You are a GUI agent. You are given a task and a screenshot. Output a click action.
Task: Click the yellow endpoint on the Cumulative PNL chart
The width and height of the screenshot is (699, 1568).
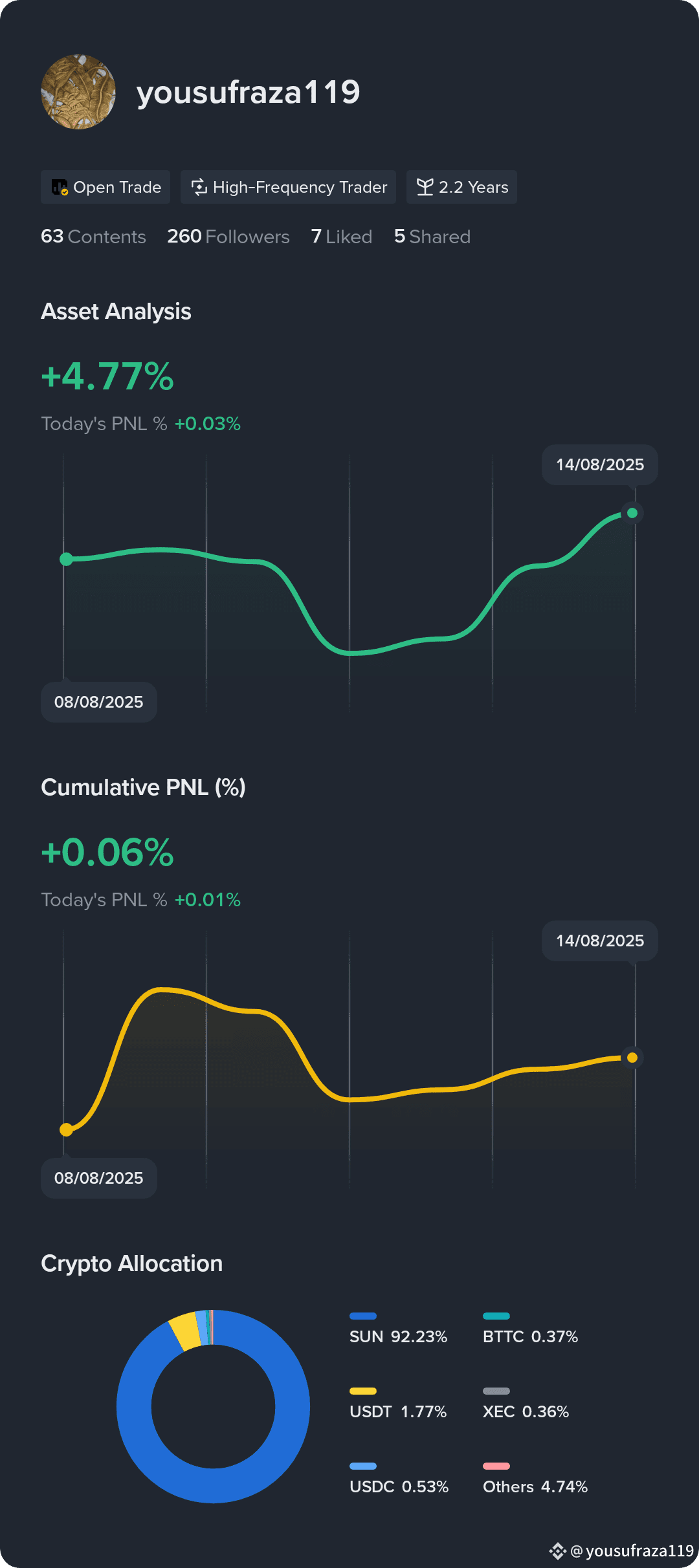coord(632,1058)
